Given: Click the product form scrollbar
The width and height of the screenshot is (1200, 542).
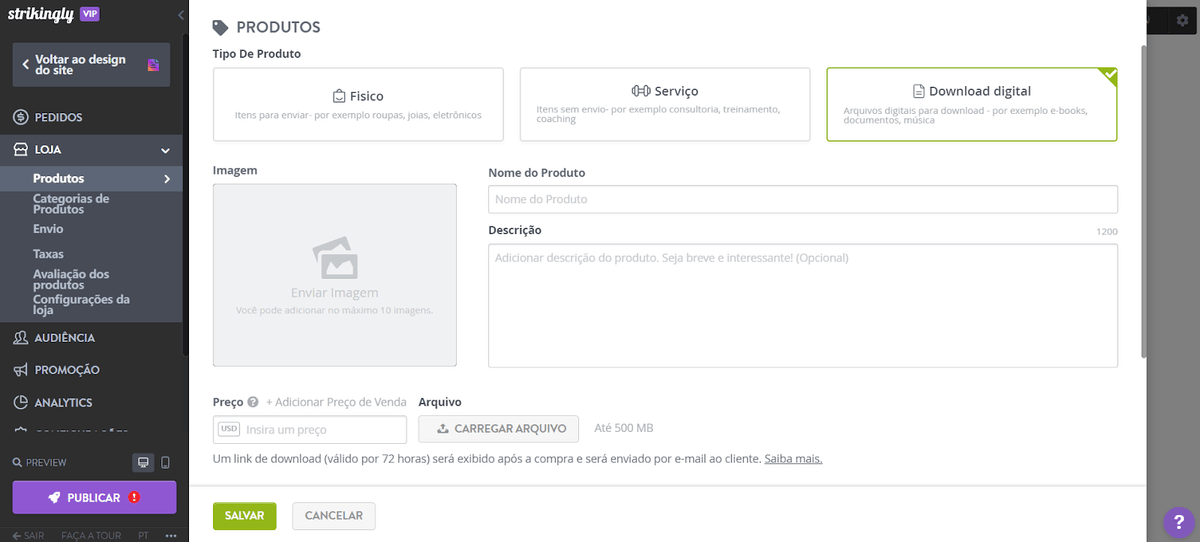Looking at the screenshot, I should click(1144, 200).
